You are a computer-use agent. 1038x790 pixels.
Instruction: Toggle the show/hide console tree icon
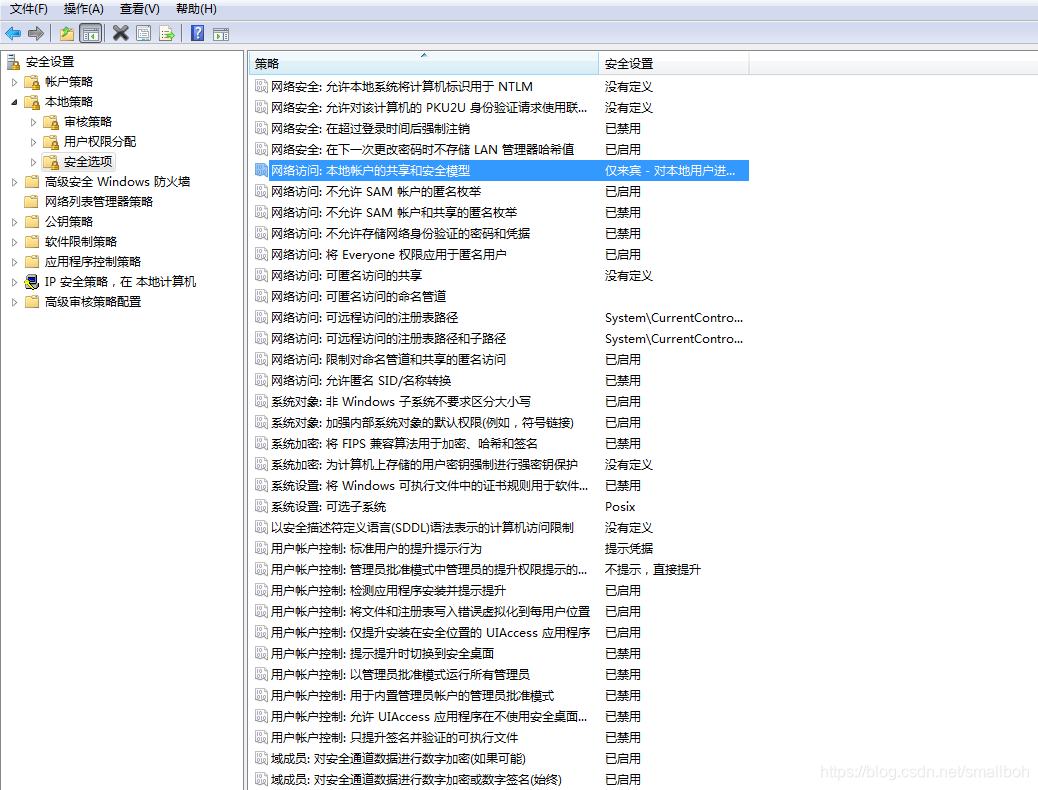coord(91,33)
